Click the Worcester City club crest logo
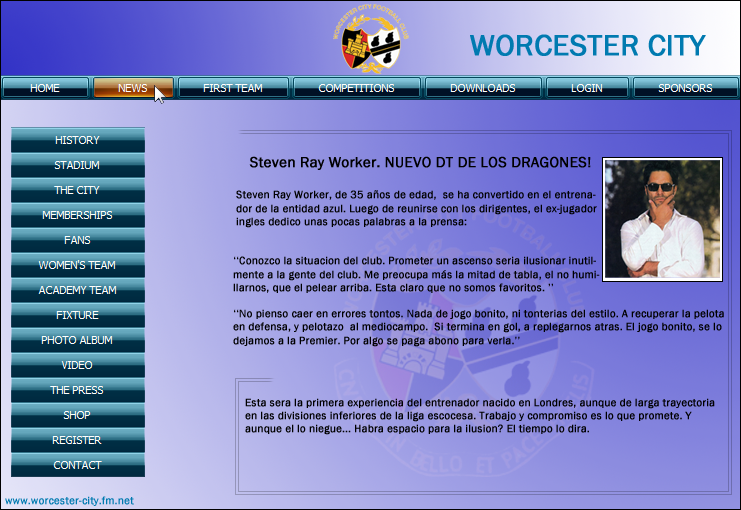The image size is (741, 510). [x=371, y=39]
